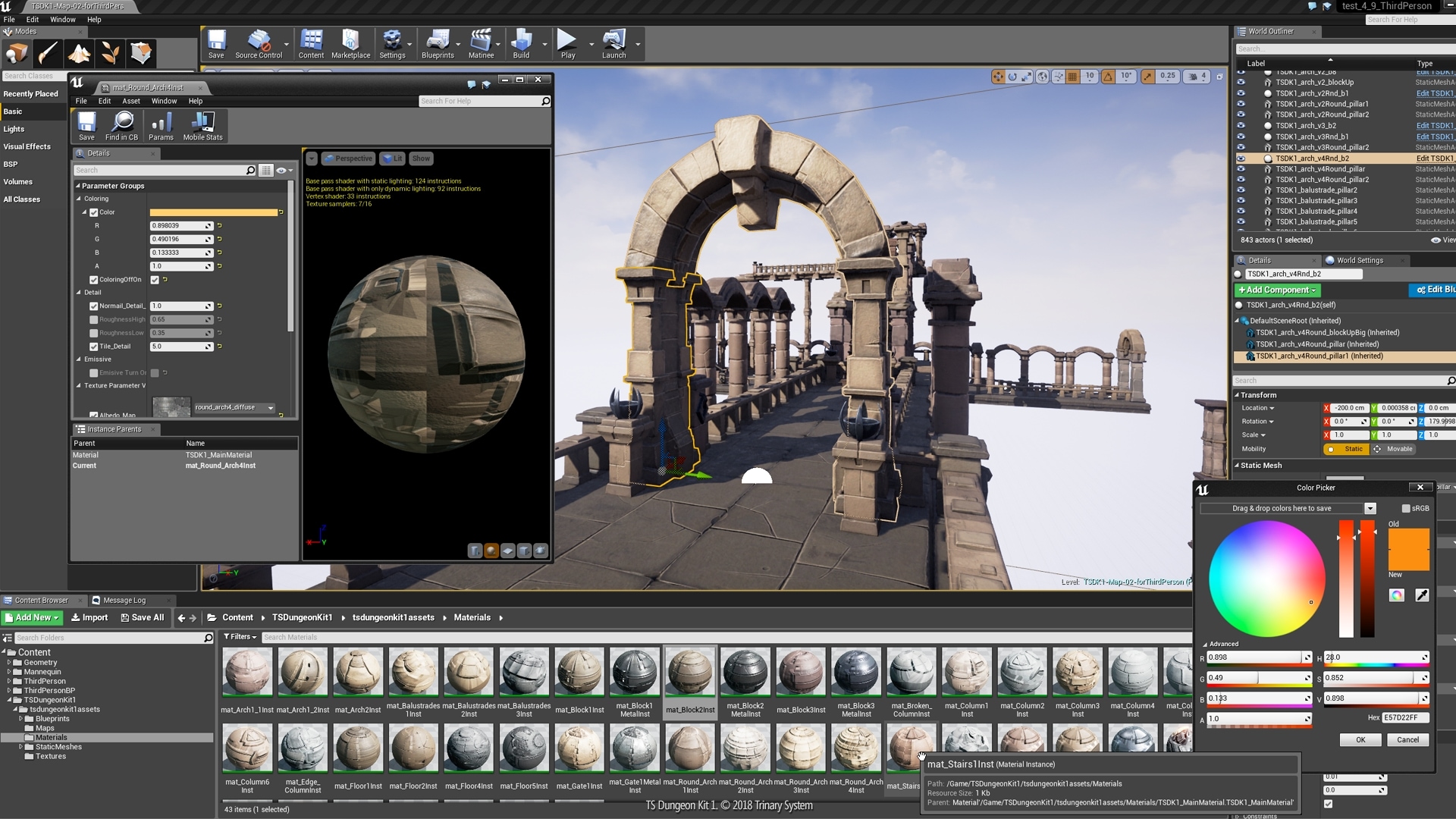The height and width of the screenshot is (819, 1456).
Task: Select the Foliage mode icon
Action: pyautogui.click(x=110, y=53)
